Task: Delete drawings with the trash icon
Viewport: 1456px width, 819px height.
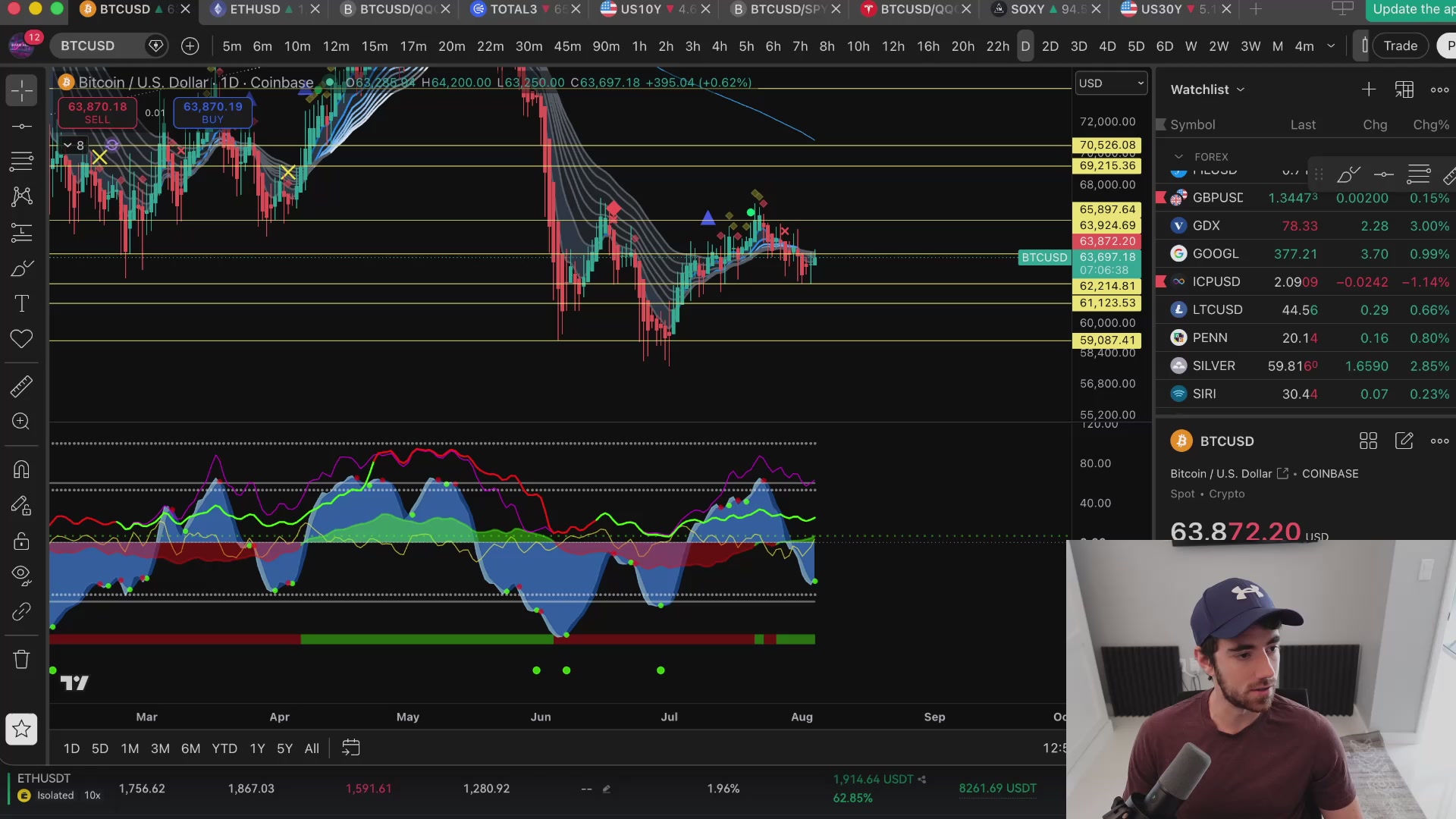Action: 21,659
